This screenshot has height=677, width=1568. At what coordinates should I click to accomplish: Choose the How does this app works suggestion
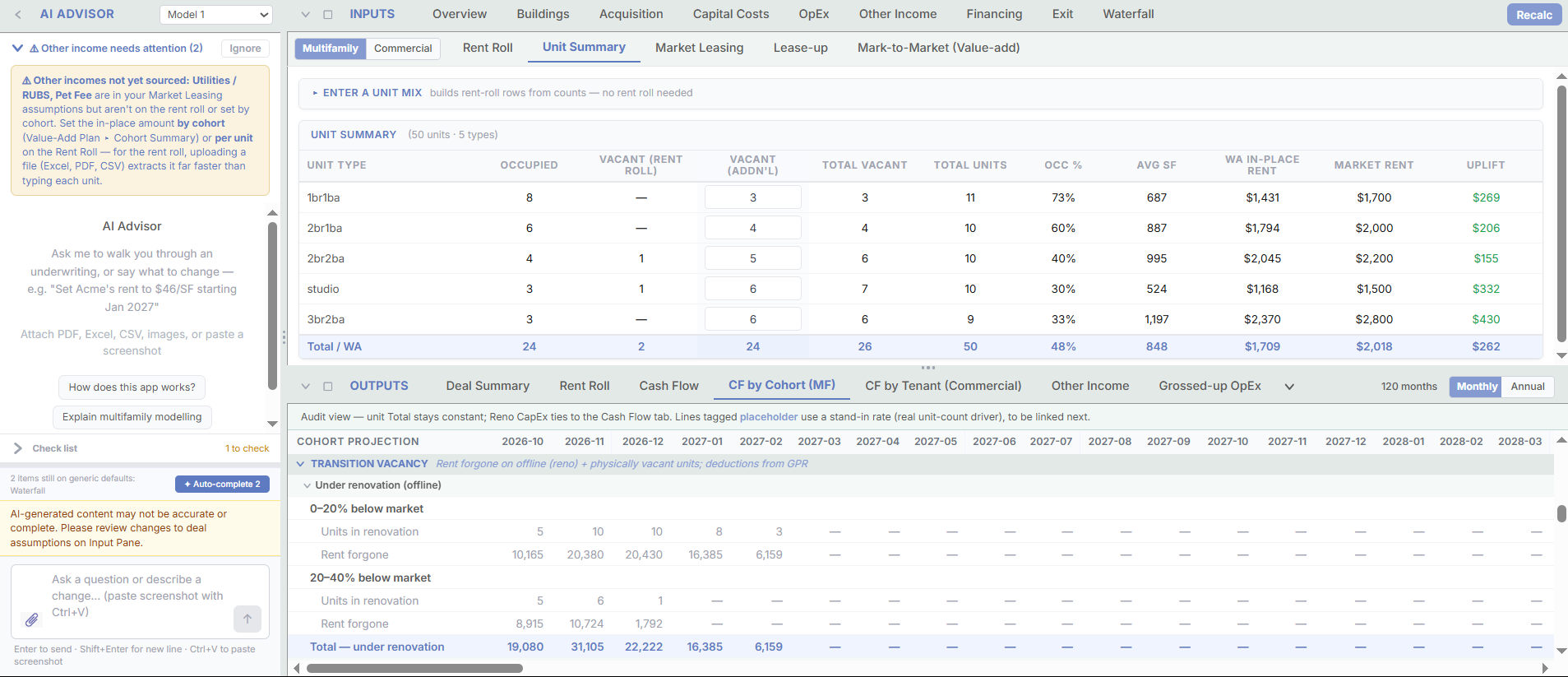click(132, 387)
